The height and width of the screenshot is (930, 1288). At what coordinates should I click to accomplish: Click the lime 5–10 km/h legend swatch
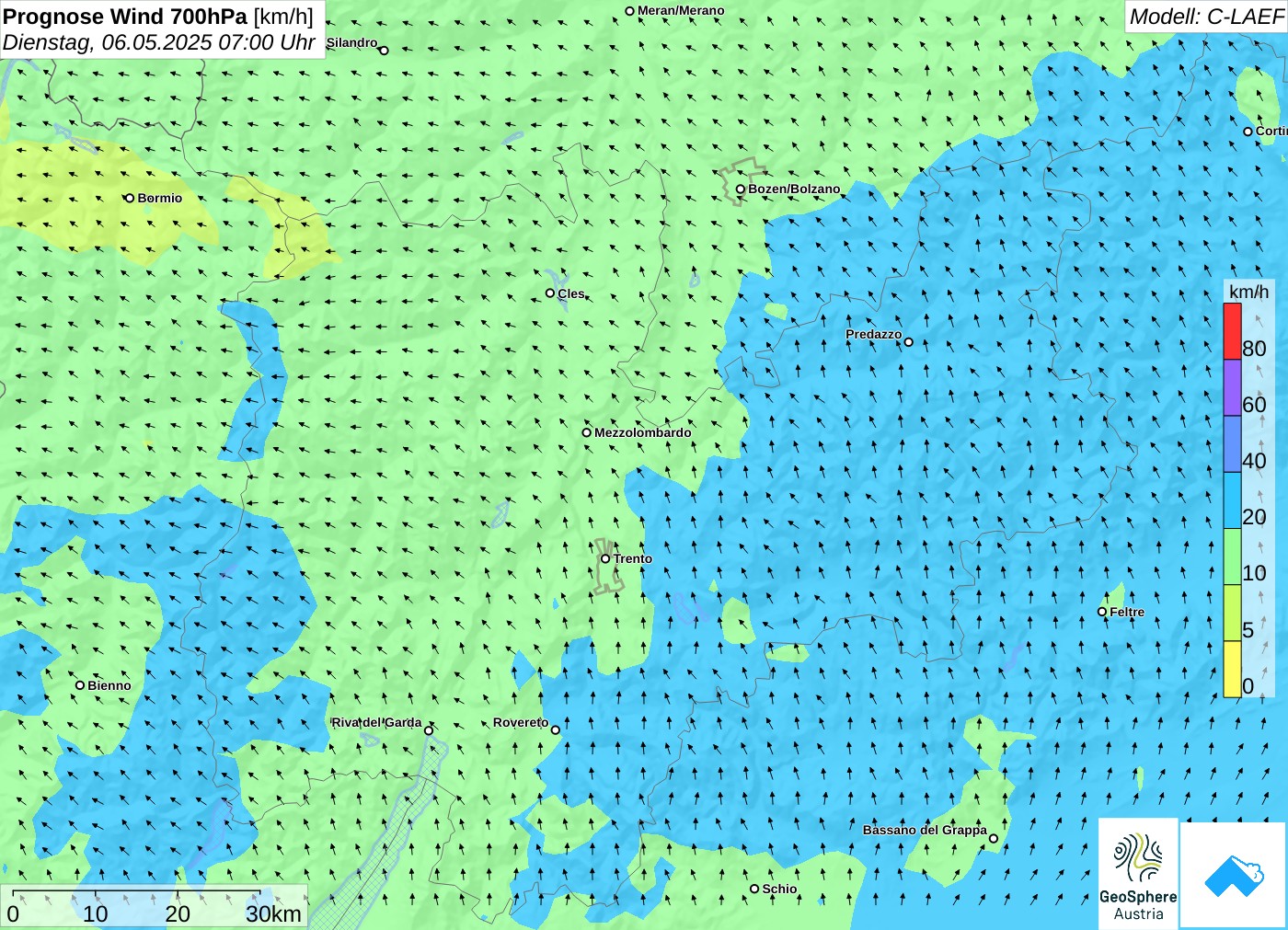coord(1232,612)
